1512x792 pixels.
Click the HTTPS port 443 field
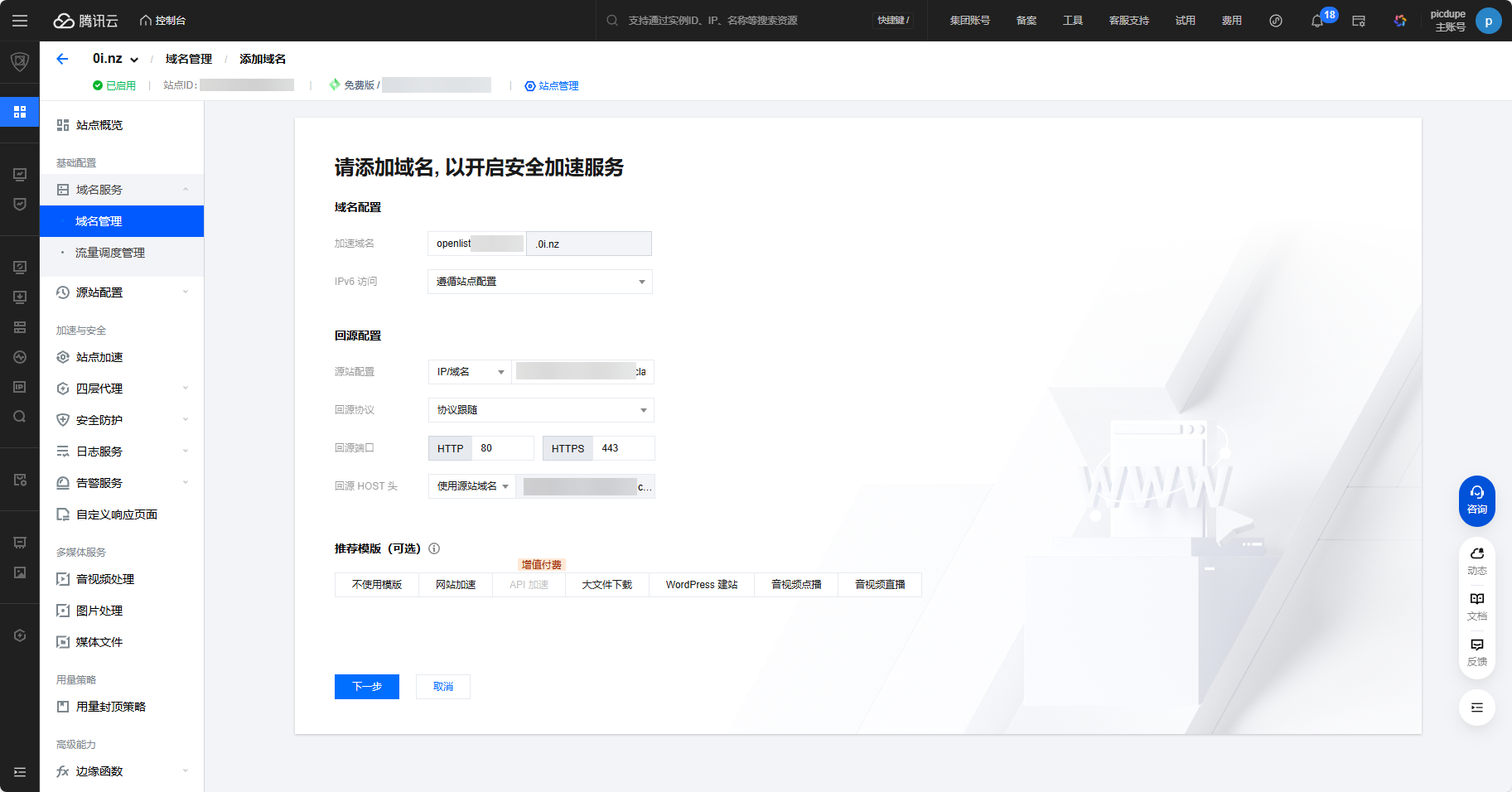tap(624, 448)
